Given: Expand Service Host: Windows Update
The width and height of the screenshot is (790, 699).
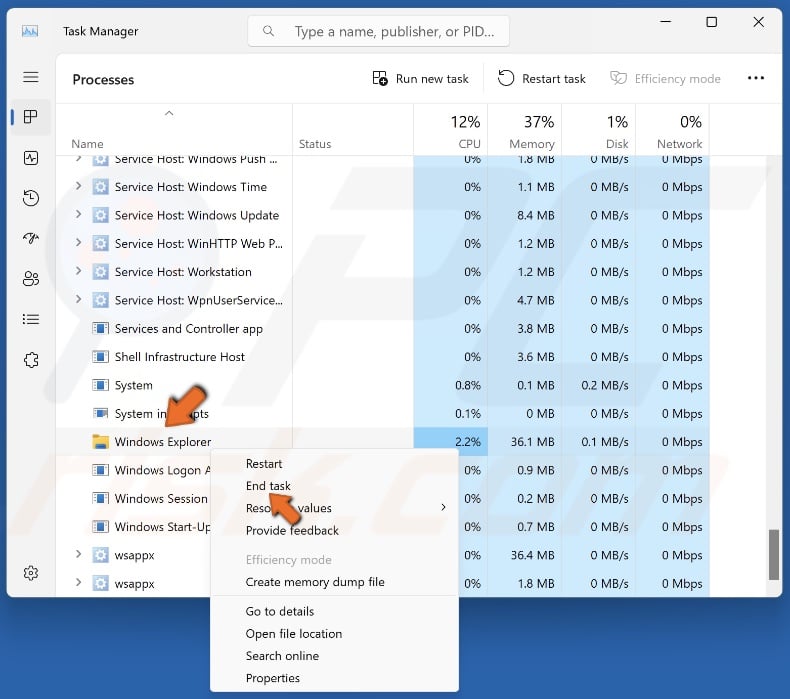Looking at the screenshot, I should click(x=78, y=214).
